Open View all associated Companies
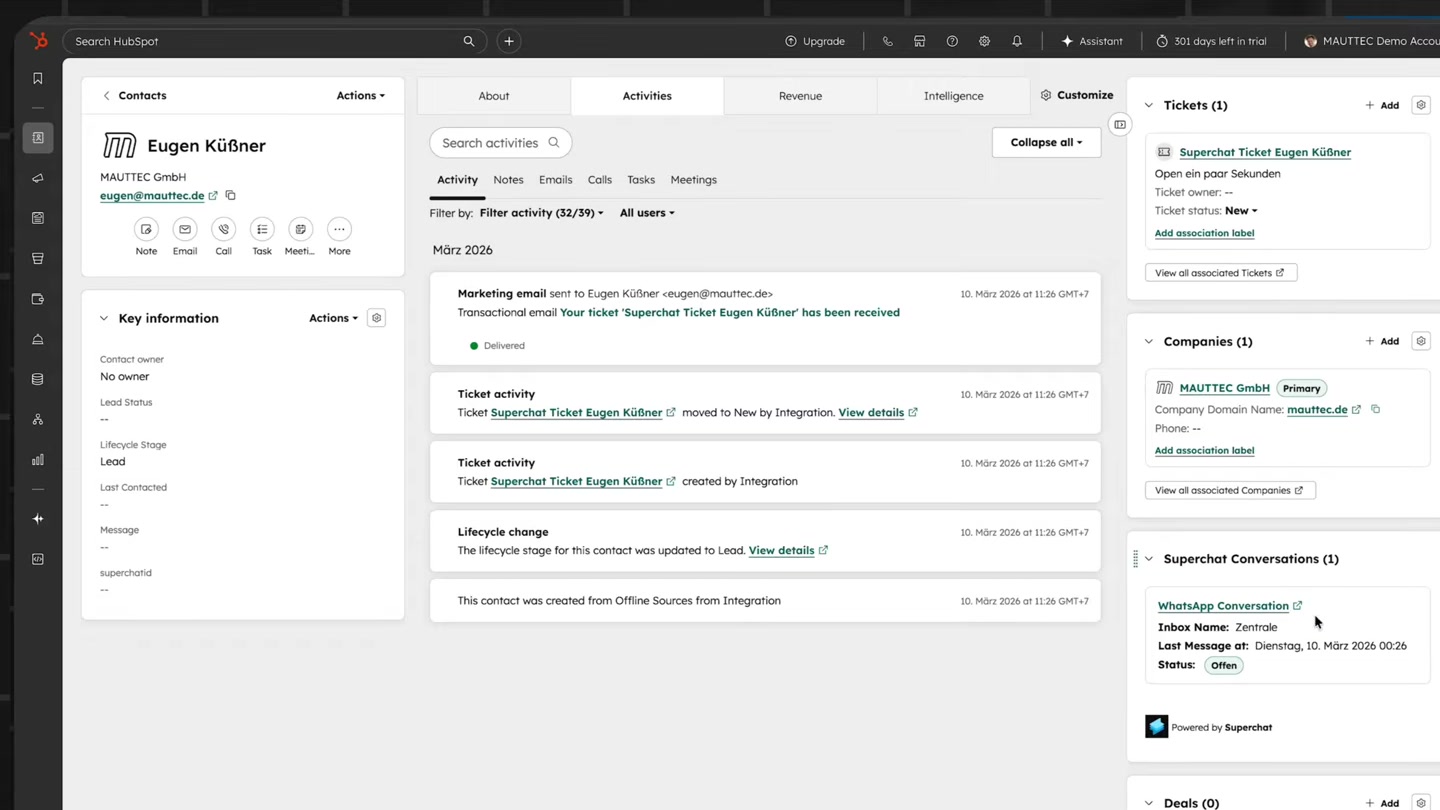Image resolution: width=1440 pixels, height=810 pixels. pos(1229,490)
